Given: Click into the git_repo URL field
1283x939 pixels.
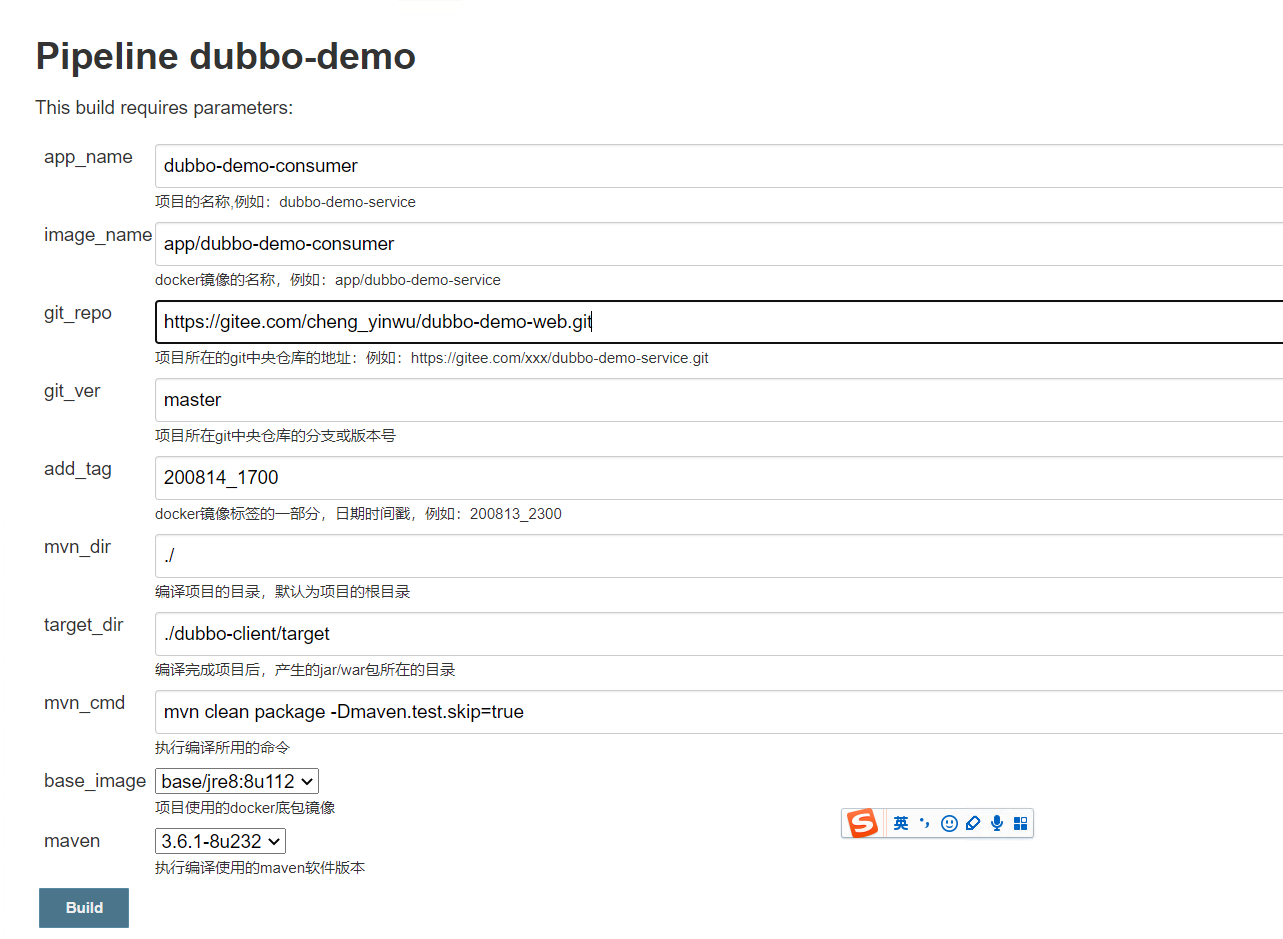Looking at the screenshot, I should tap(719, 322).
